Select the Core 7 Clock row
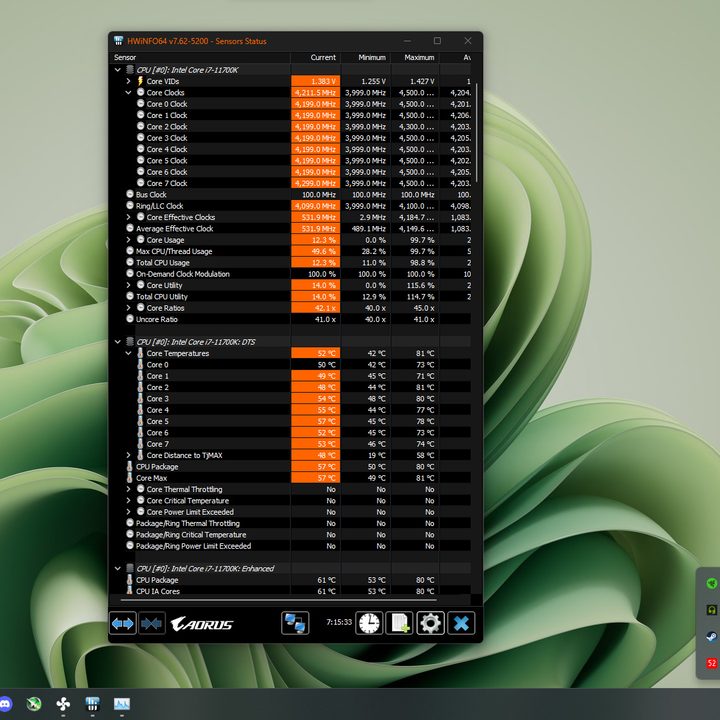The width and height of the screenshot is (720, 720). (x=290, y=183)
